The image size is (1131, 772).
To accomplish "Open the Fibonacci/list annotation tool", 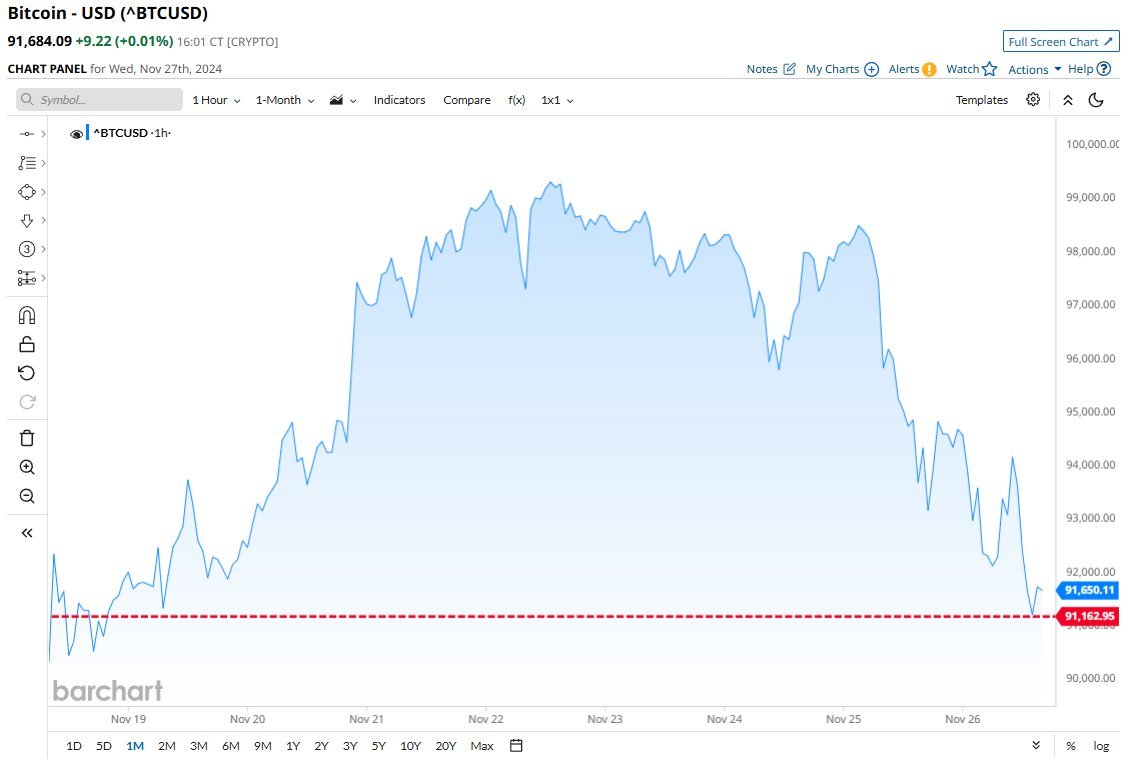I will (27, 163).
